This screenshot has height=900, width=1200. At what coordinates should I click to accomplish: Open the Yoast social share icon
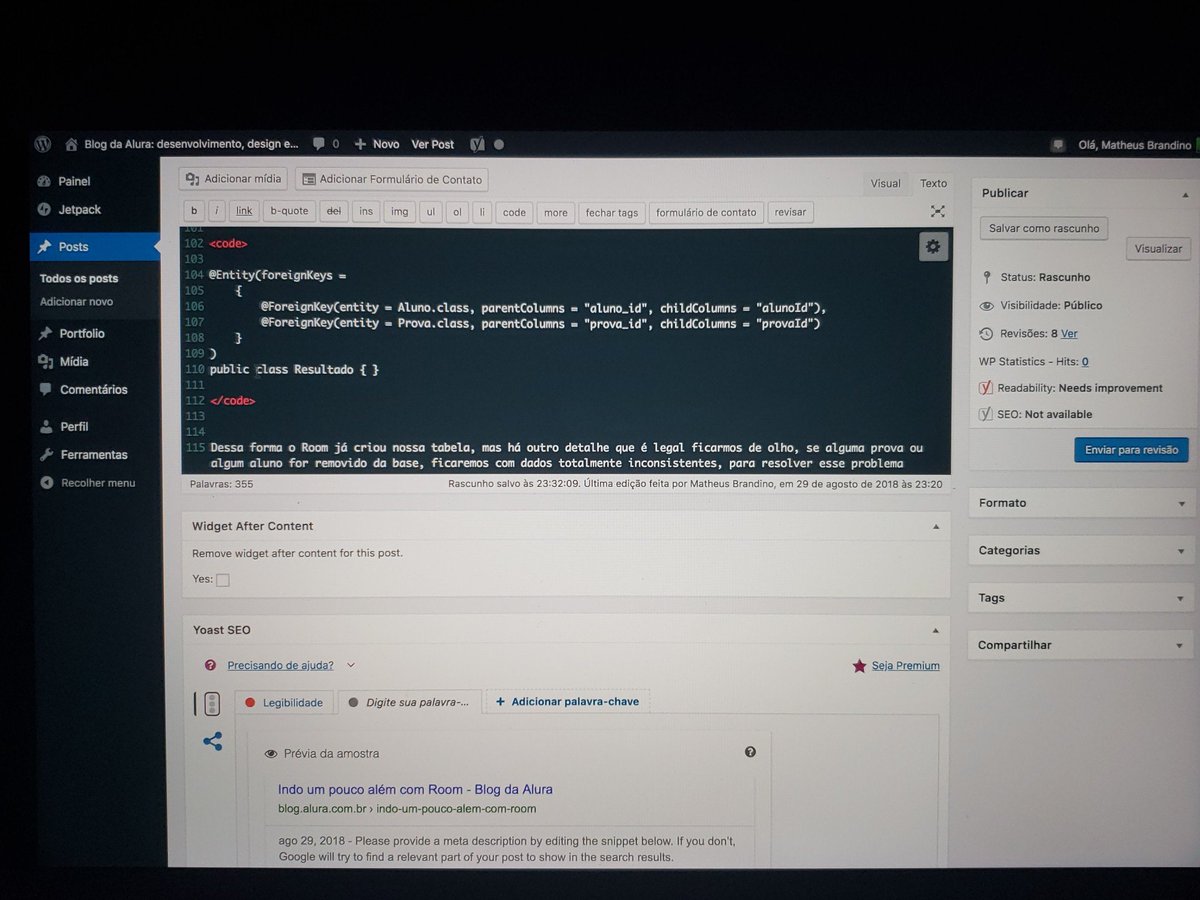[x=212, y=742]
